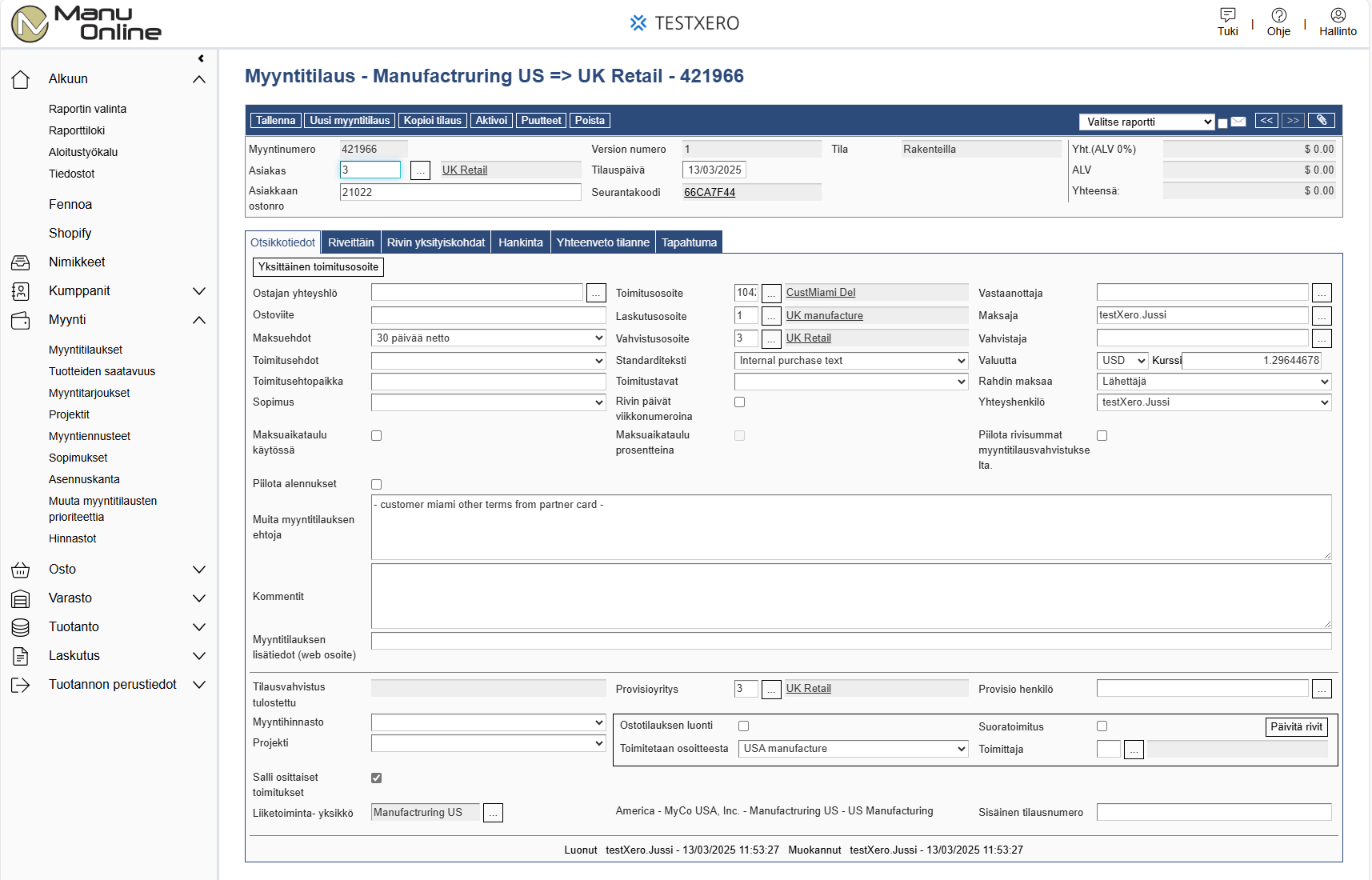Viewport: 1372px width, 880px height.
Task: Click the Tuotanto production icon
Action: pyautogui.click(x=21, y=627)
